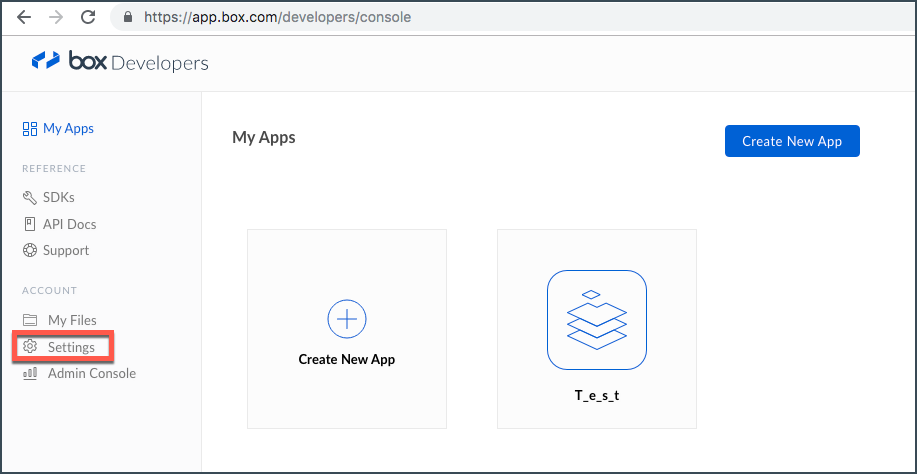Click the My Files folder icon

coord(29,320)
